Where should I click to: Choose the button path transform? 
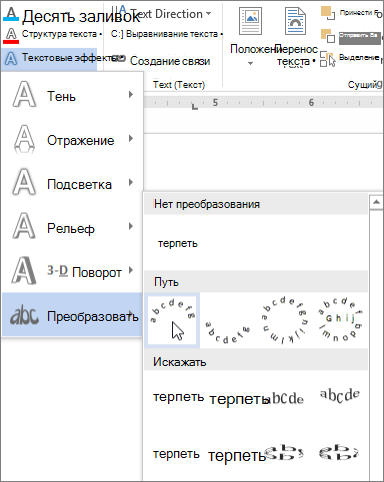coord(340,320)
